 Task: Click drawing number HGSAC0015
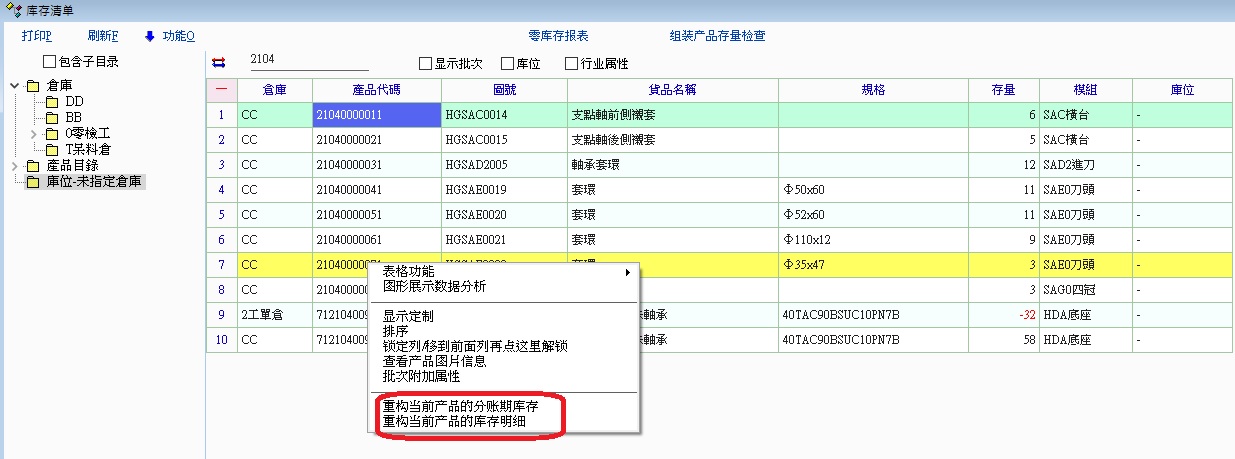click(x=504, y=140)
